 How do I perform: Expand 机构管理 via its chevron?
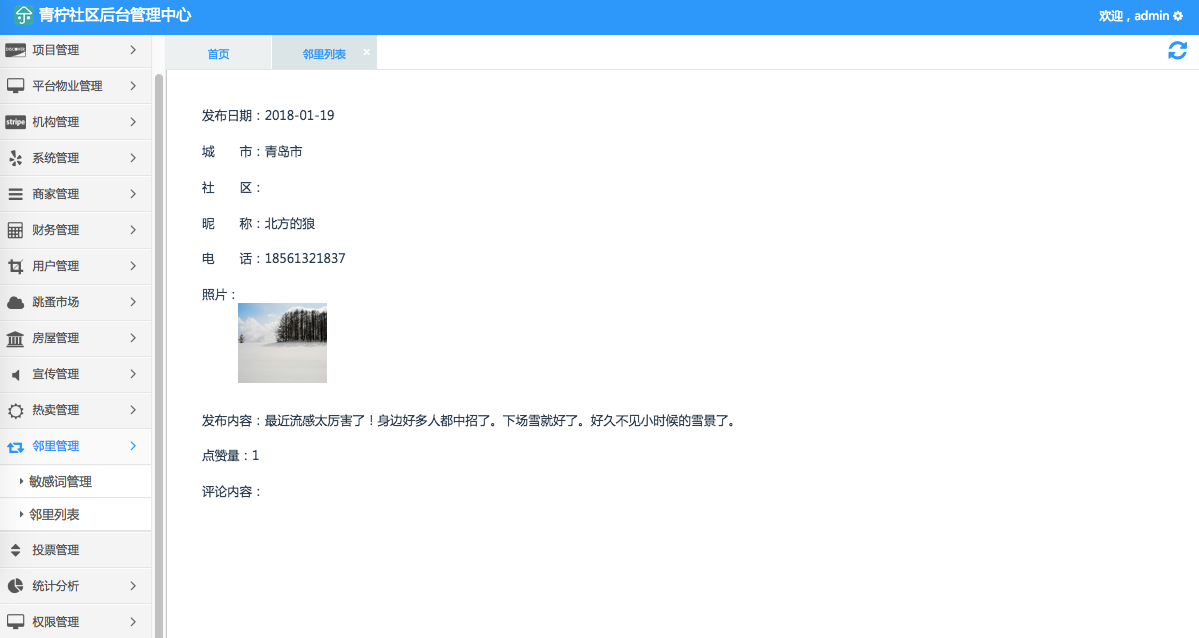tap(133, 122)
